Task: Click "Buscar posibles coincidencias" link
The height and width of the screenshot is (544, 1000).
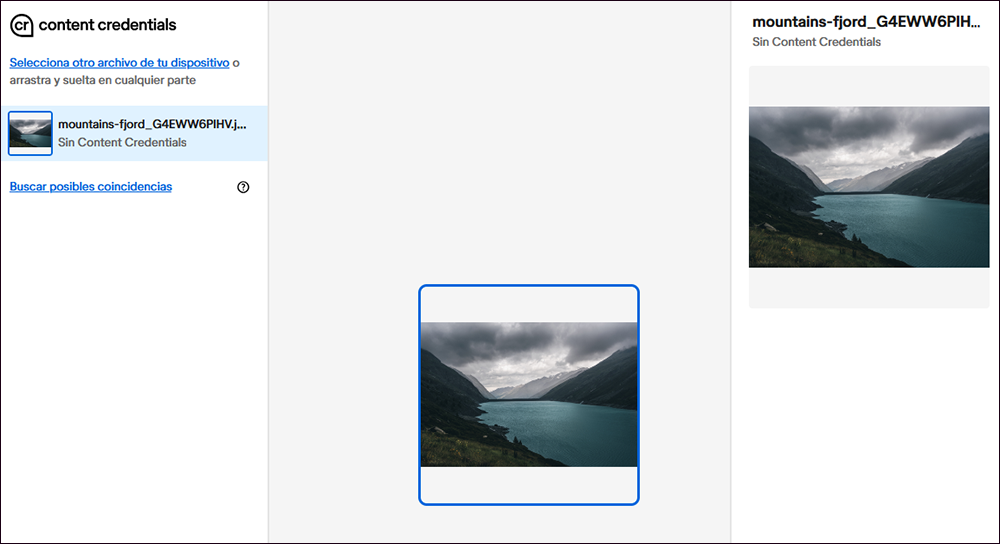Action: click(90, 187)
